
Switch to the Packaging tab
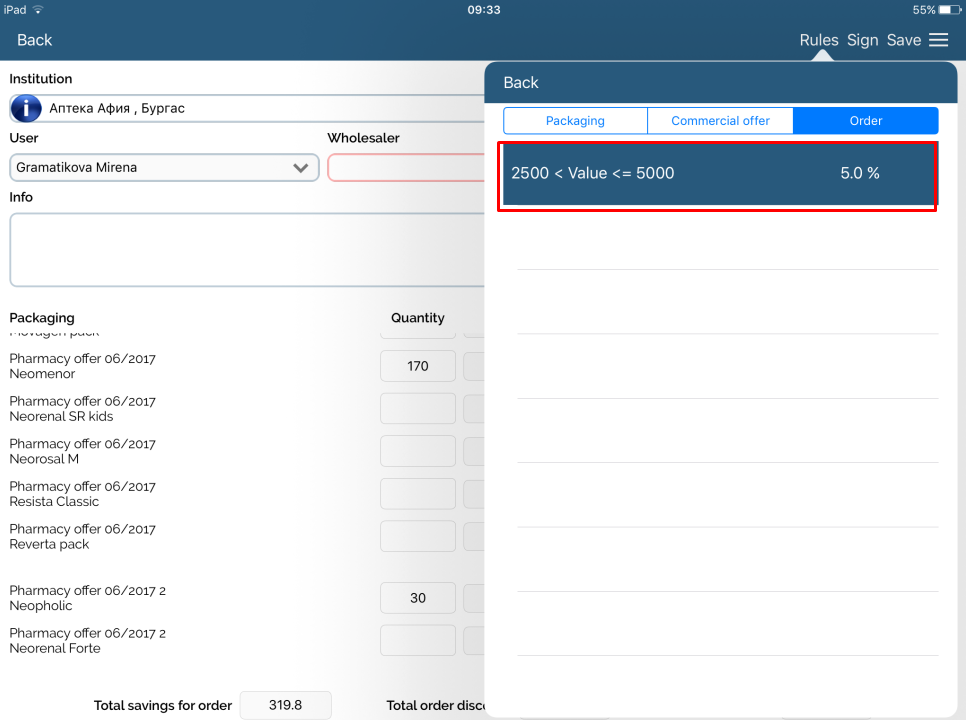tap(575, 121)
